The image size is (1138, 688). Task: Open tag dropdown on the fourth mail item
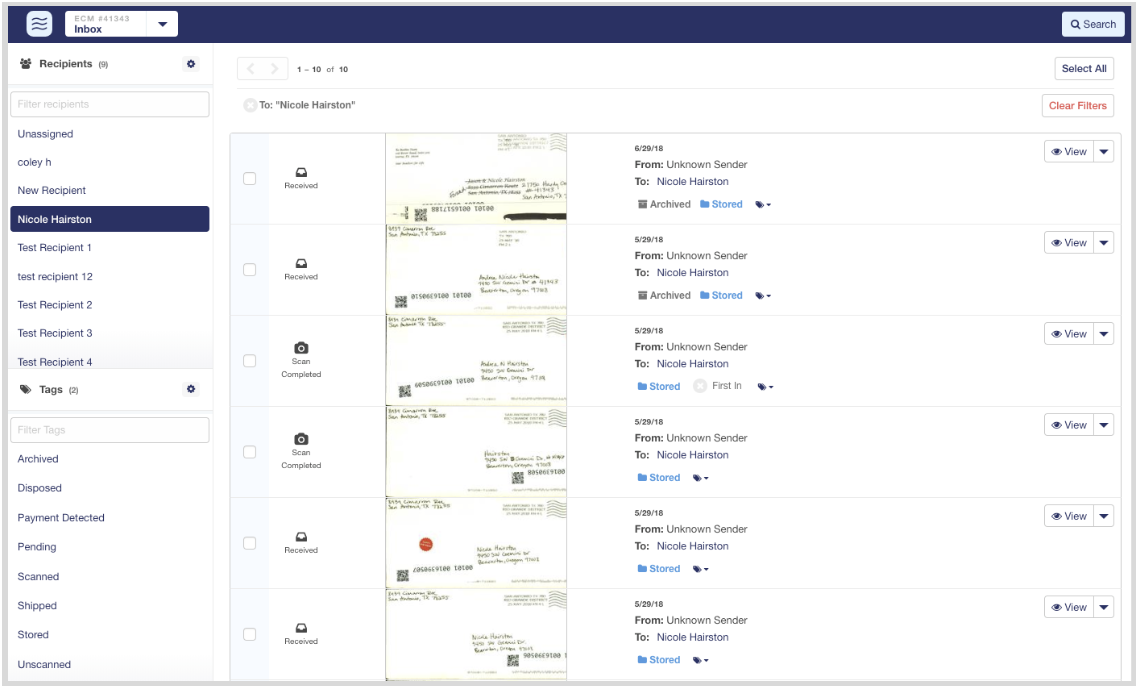pos(701,478)
